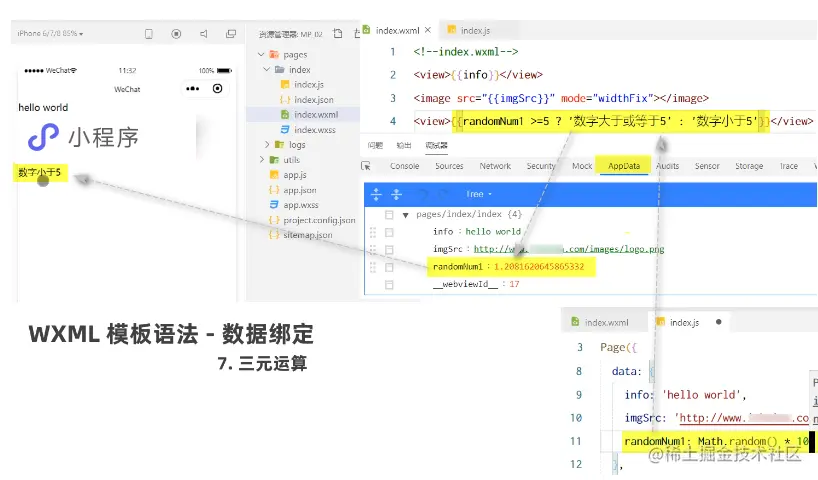Click the mini program logo image
This screenshot has height=480, width=818.
[x=83, y=137]
